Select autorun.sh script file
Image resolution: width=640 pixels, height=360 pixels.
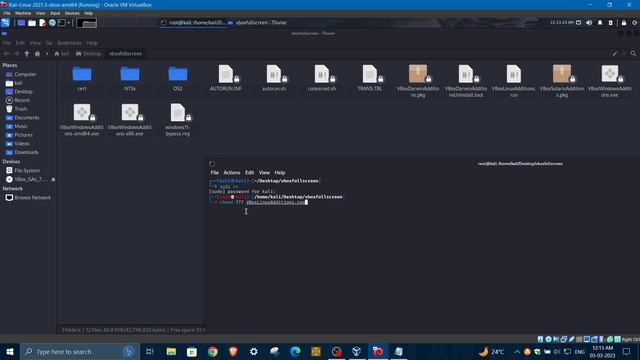point(274,78)
